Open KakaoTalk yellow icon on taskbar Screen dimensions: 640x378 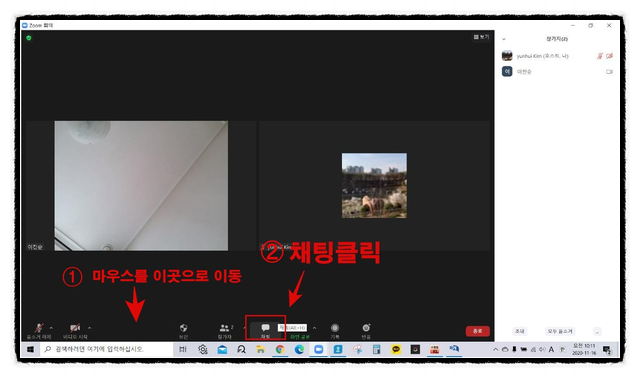396,349
